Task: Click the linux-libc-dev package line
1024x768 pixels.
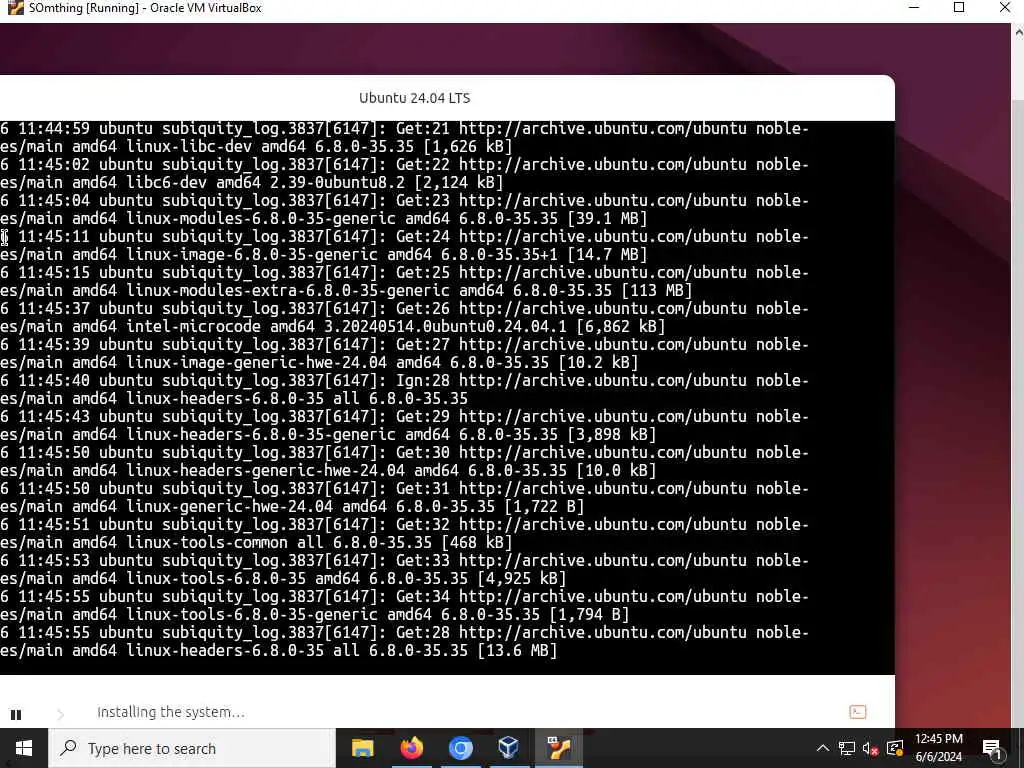Action: point(256,147)
